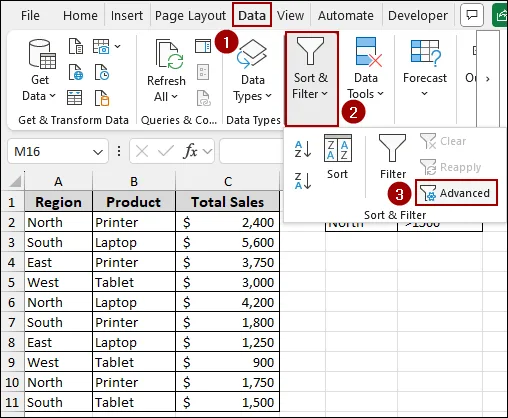This screenshot has width=508, height=418.
Task: Click the Properties icon in Queries group
Action: [203, 72]
